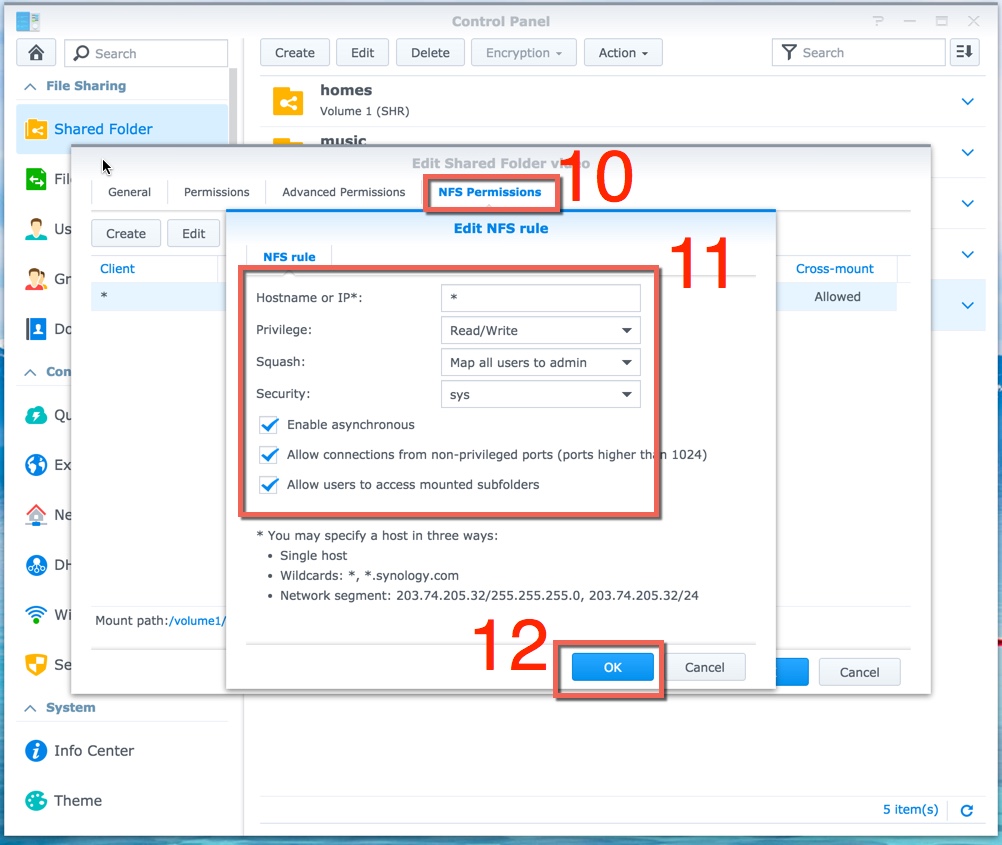Click the refresh icon beside item count
This screenshot has width=1002, height=845.
point(966,810)
